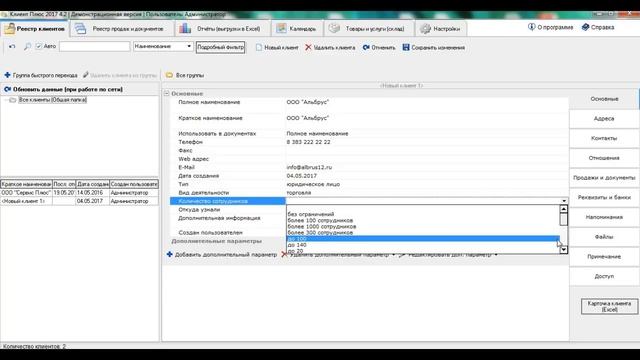Viewport: 640px width, 360px height.
Task: Choose без ограничений from the list
Action: tap(311, 214)
